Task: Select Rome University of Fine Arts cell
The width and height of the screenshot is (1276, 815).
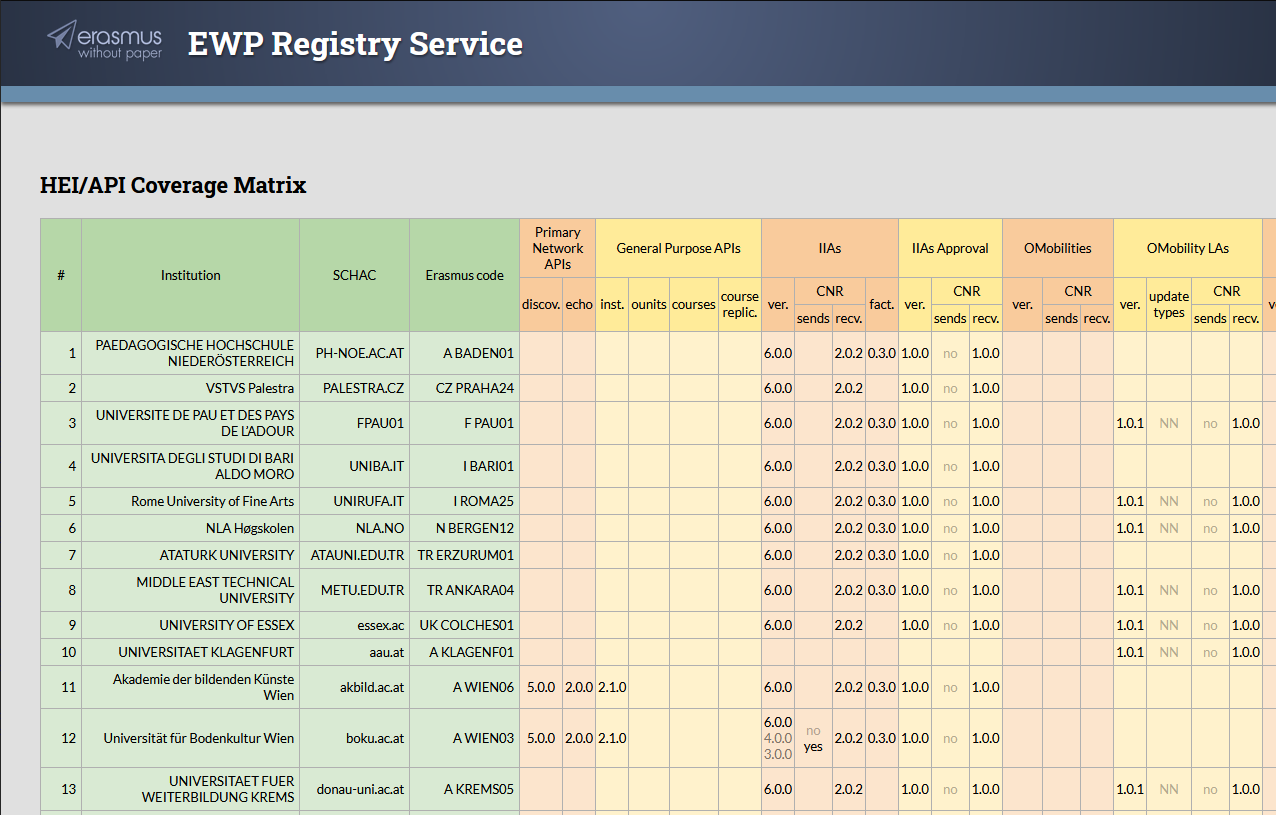Action: pos(190,501)
